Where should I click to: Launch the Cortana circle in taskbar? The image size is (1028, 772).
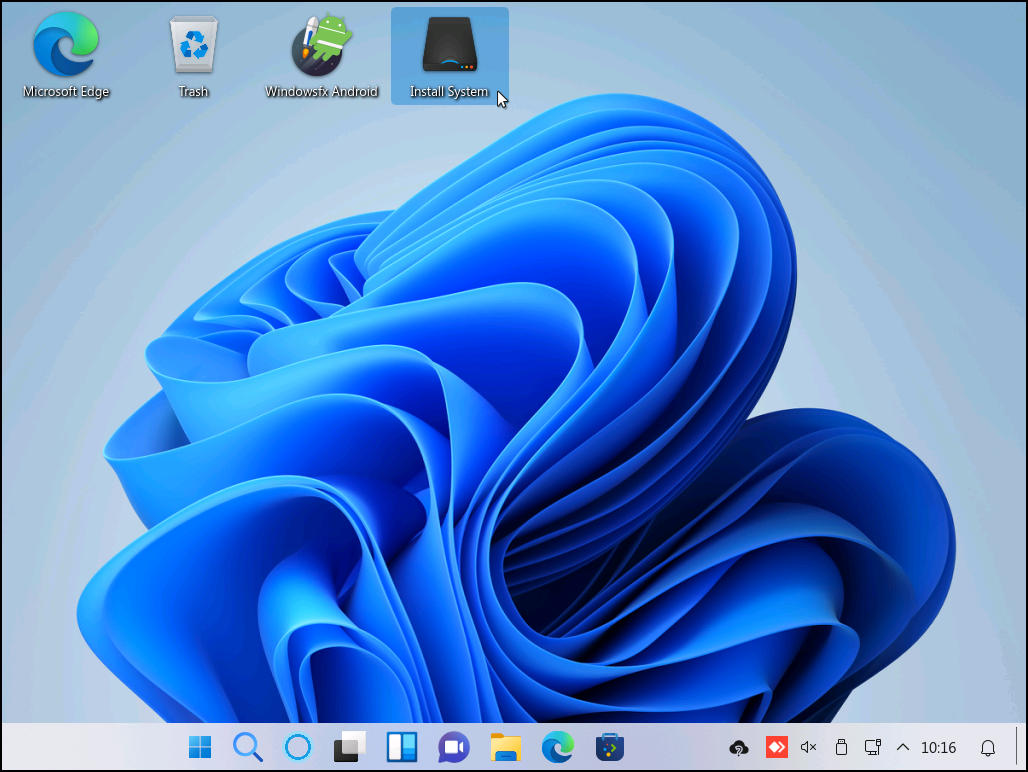click(298, 747)
